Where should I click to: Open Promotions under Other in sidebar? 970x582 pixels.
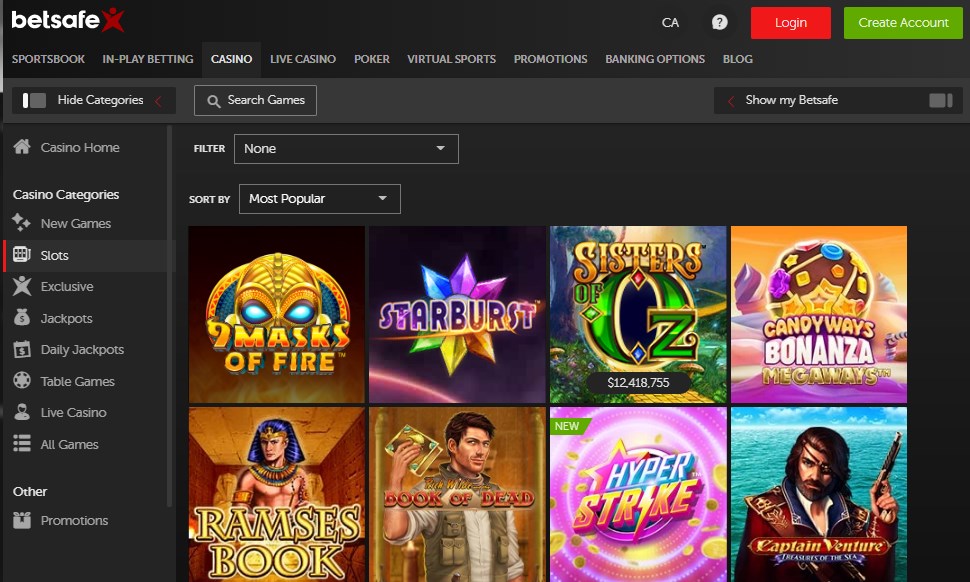[x=74, y=521]
